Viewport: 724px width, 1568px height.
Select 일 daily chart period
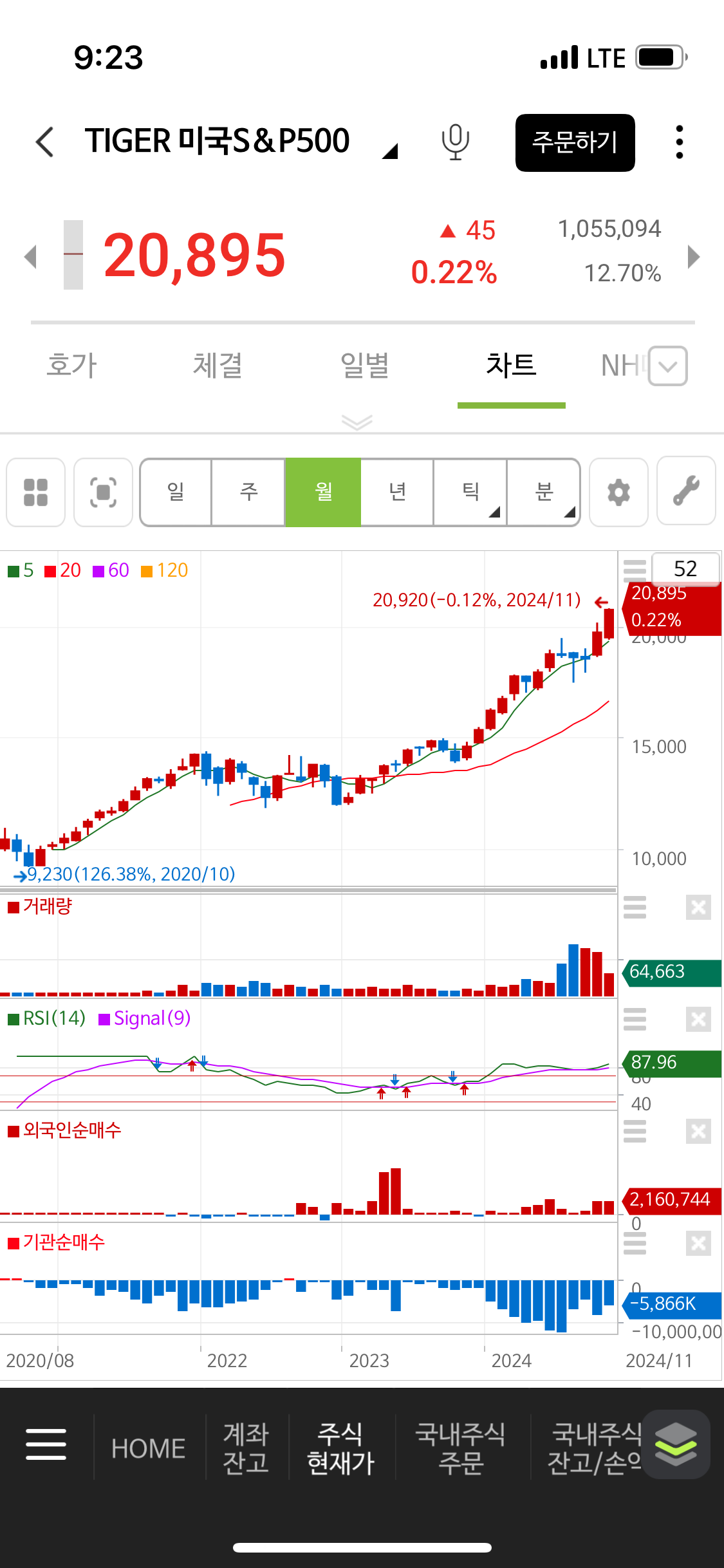coord(176,492)
